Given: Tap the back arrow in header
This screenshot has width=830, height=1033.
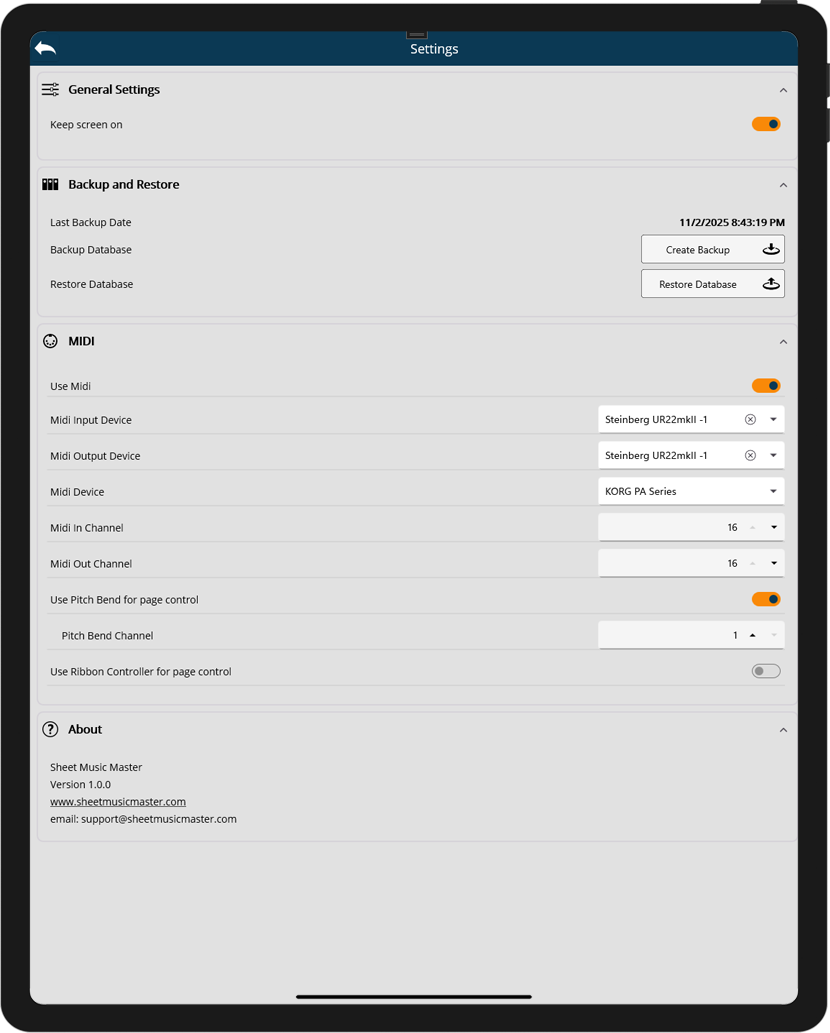Looking at the screenshot, I should tap(45, 48).
